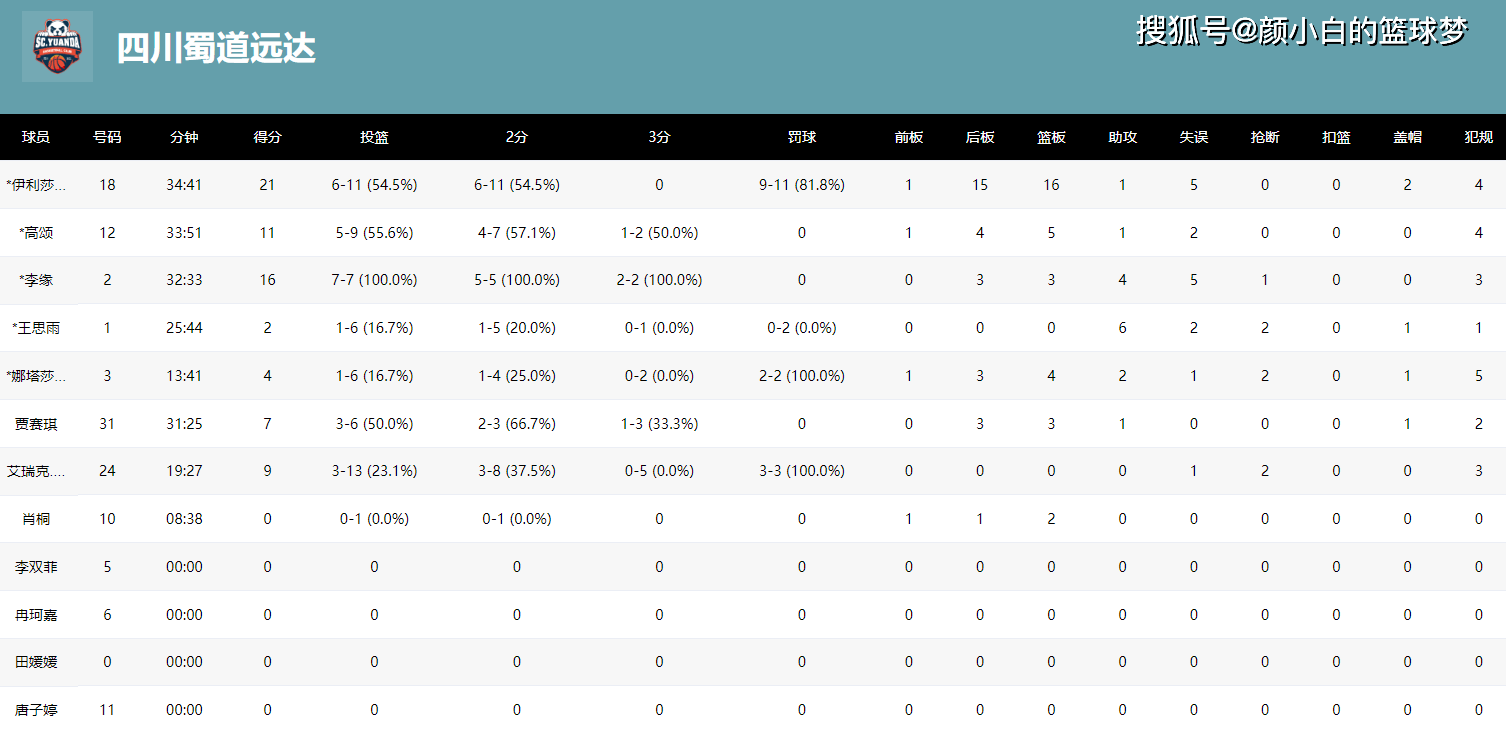1506x731 pixels.
Task: Click 李缘's 7-7 (100.0%) field goal cell
Action: click(x=374, y=280)
